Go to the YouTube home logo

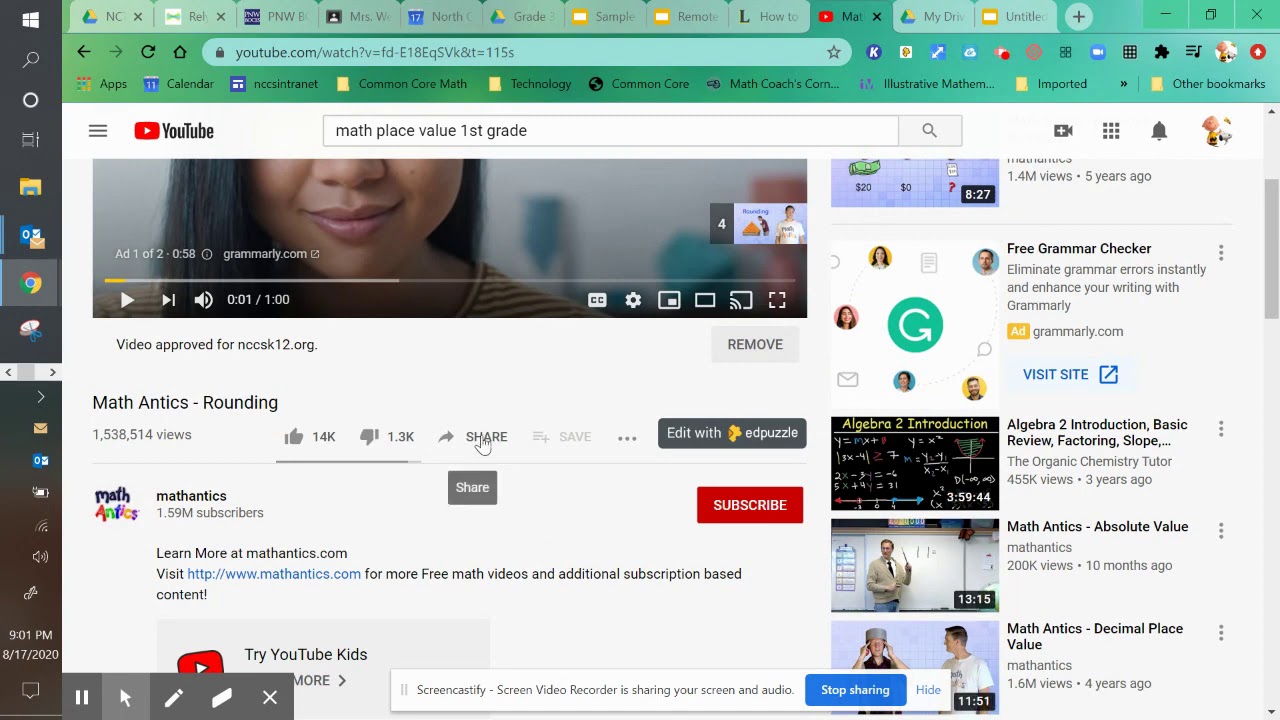click(x=174, y=131)
